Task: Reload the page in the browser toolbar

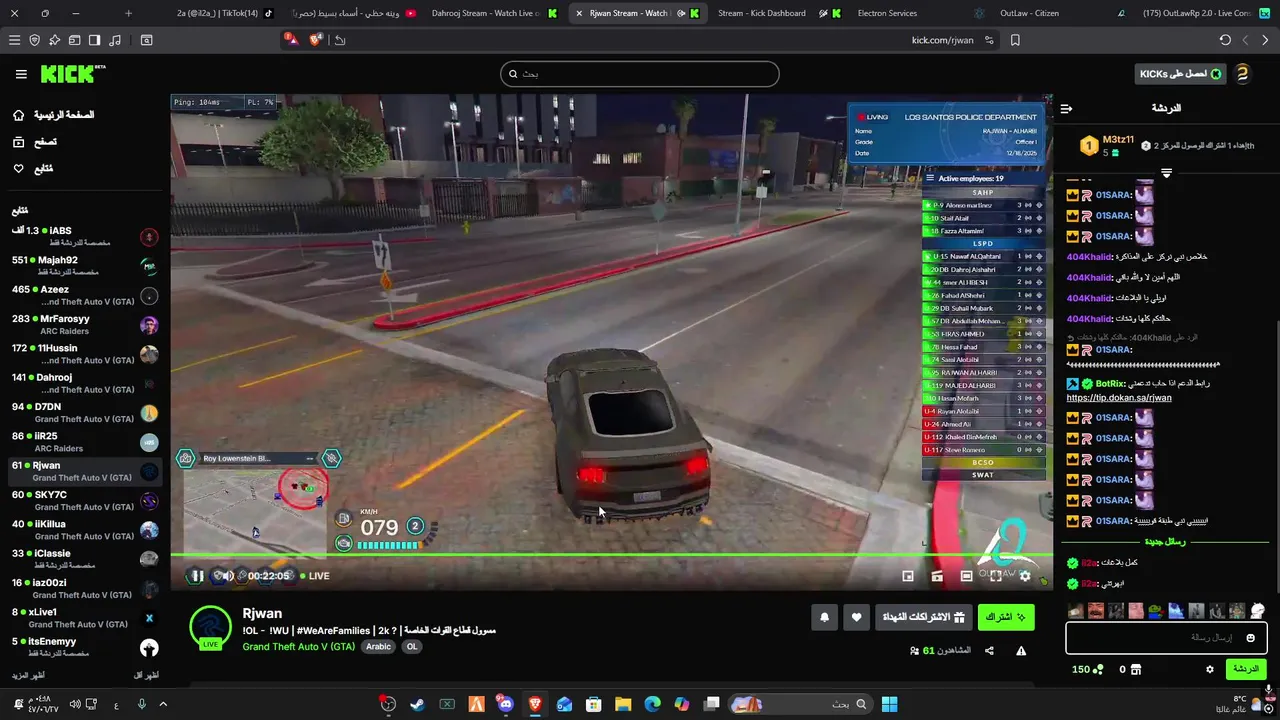Action: [x=1225, y=40]
